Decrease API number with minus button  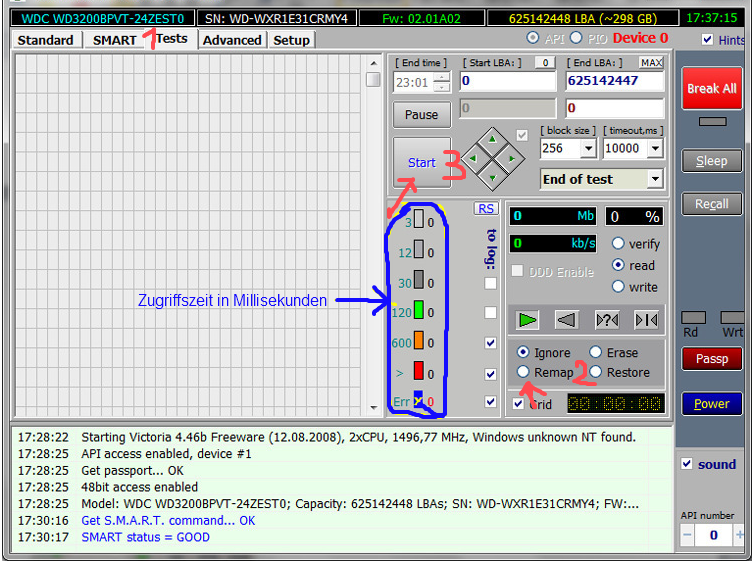coord(687,535)
